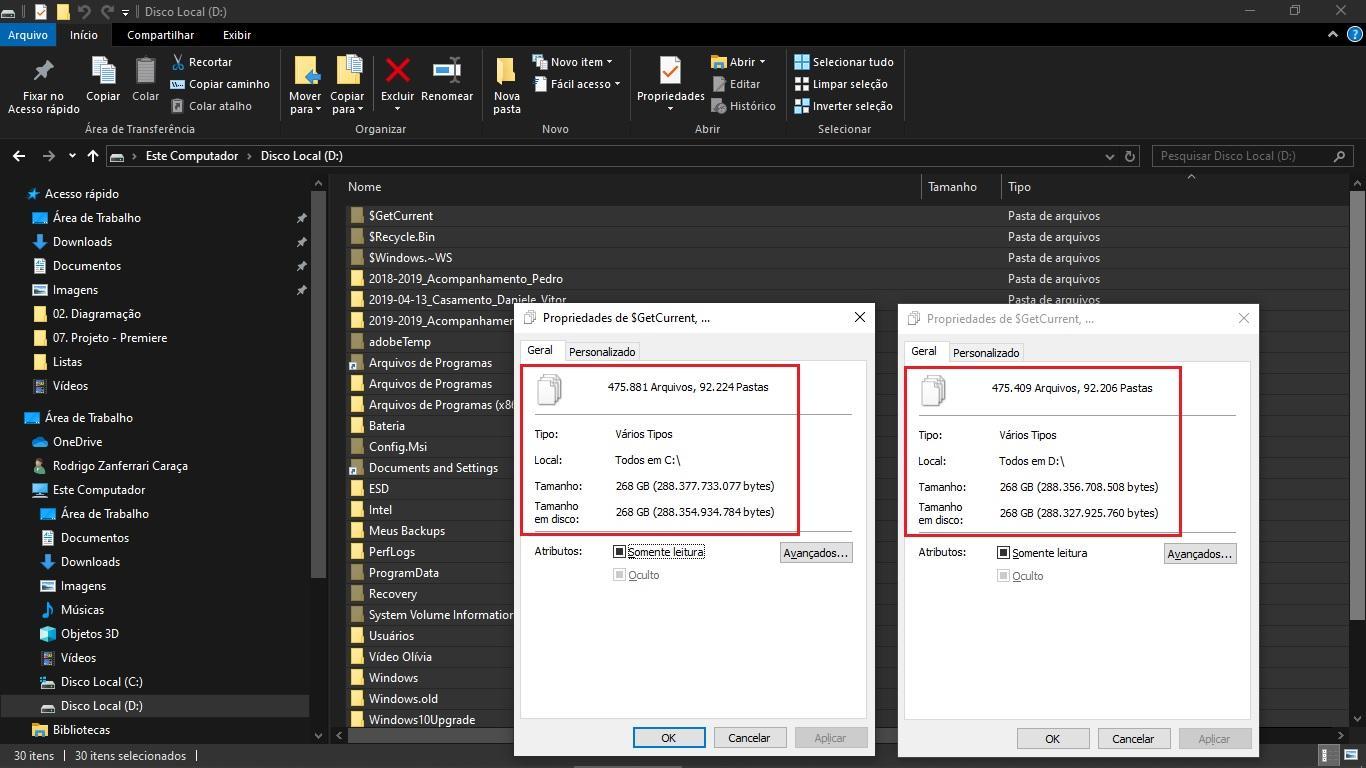Click the Editar ribbon item
The width and height of the screenshot is (1366, 768).
coord(736,84)
